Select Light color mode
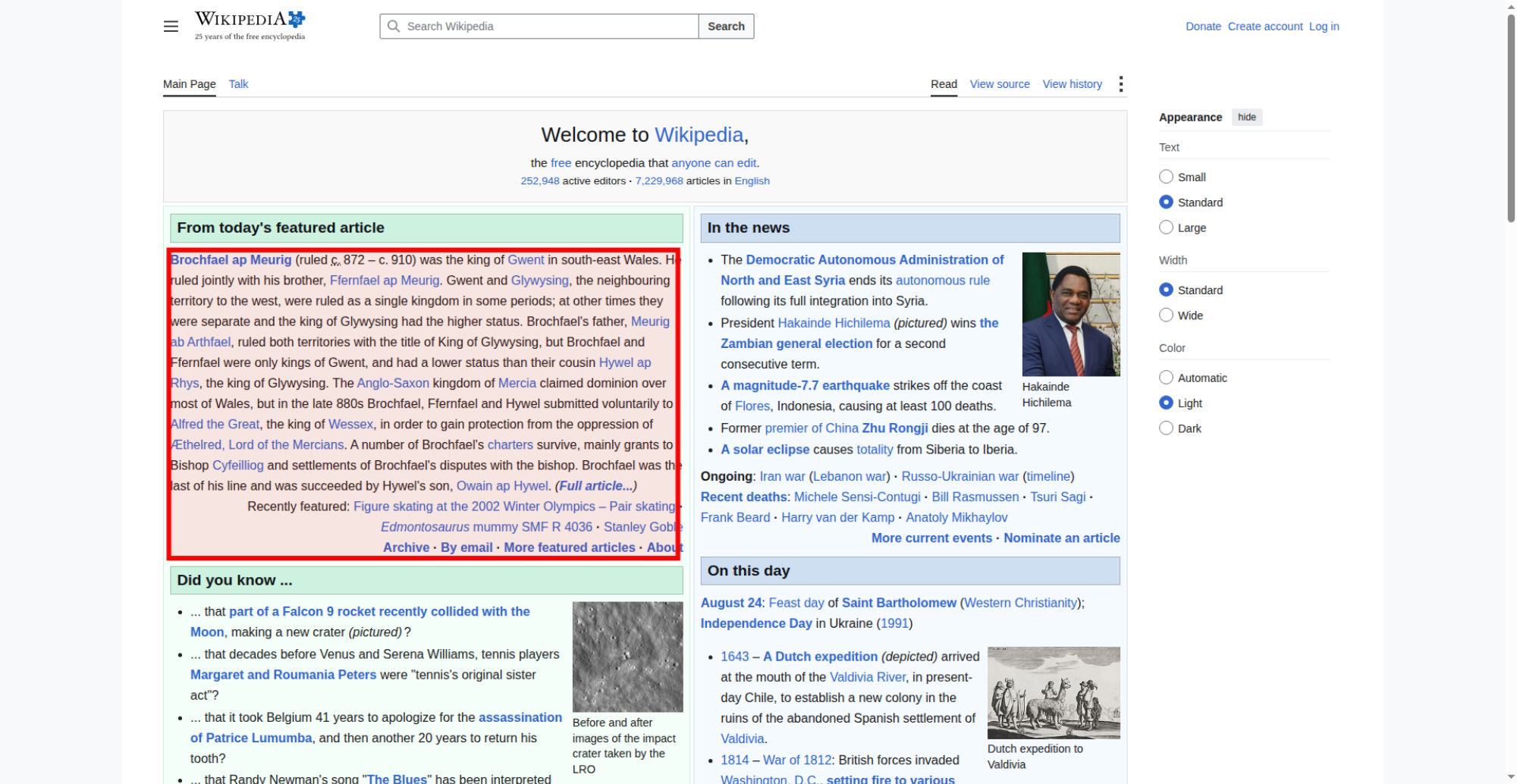1517x784 pixels. 1166,403
